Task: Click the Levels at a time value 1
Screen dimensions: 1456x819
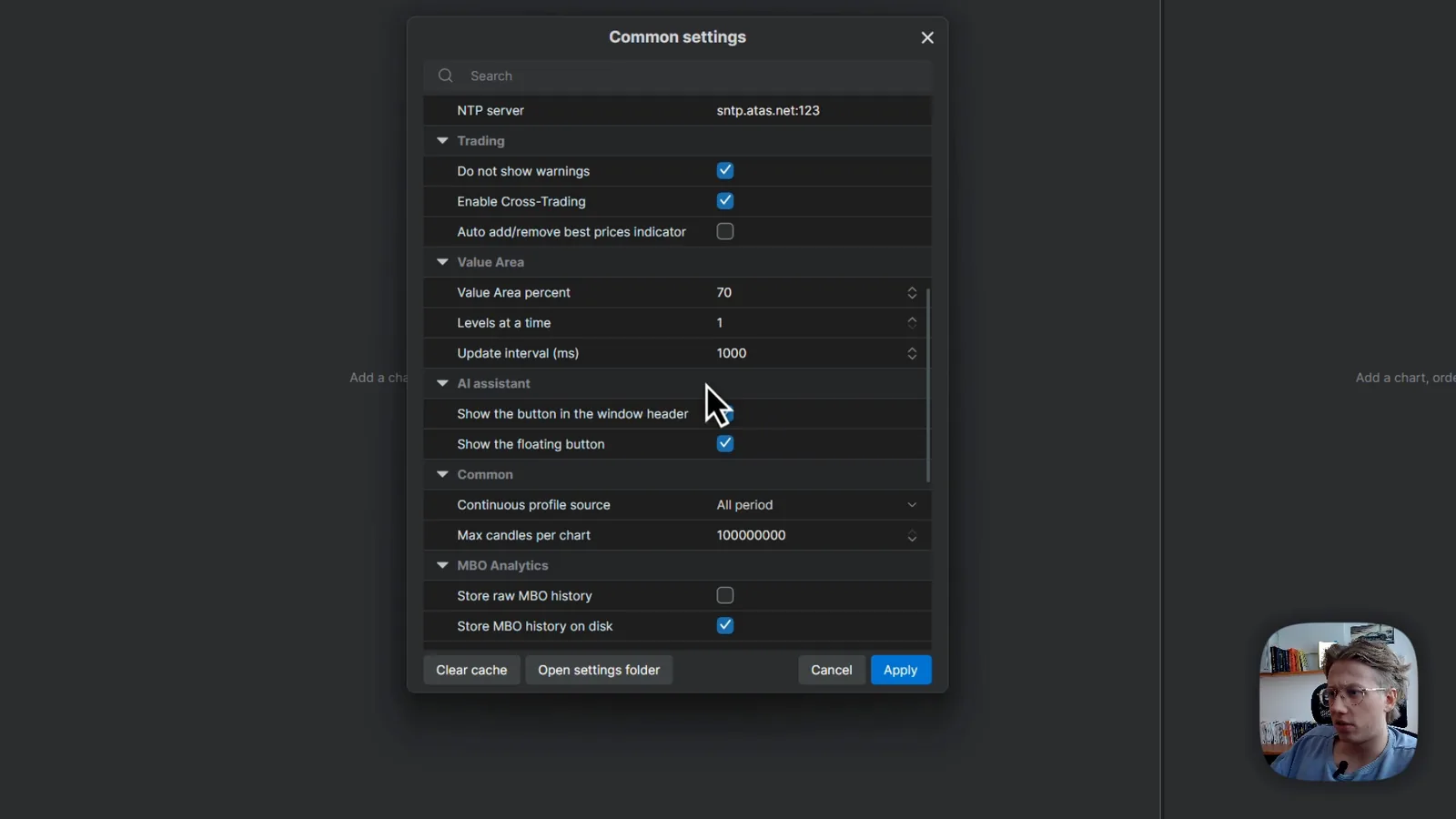Action: (720, 323)
